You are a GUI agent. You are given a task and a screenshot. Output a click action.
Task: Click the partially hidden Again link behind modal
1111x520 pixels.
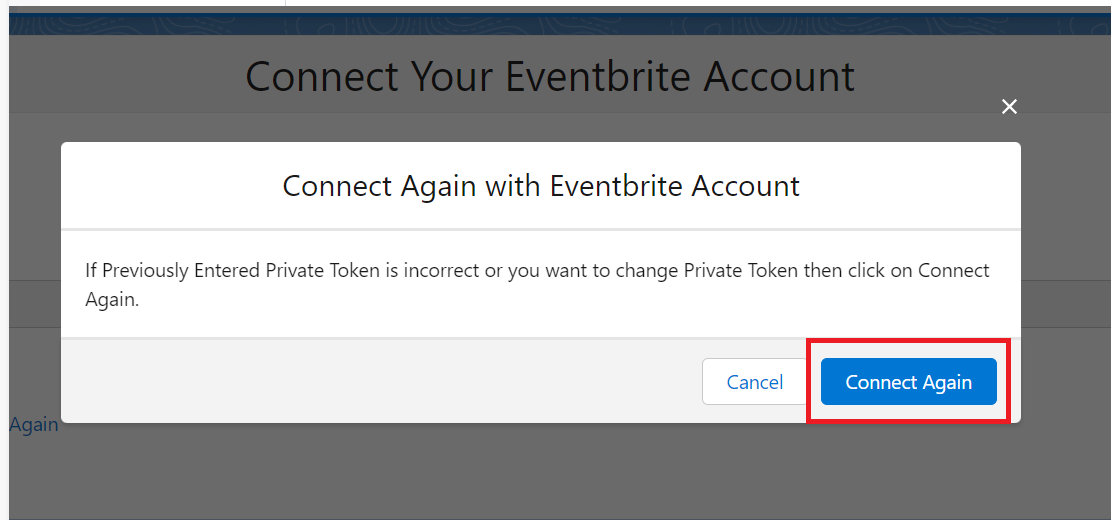click(x=34, y=424)
